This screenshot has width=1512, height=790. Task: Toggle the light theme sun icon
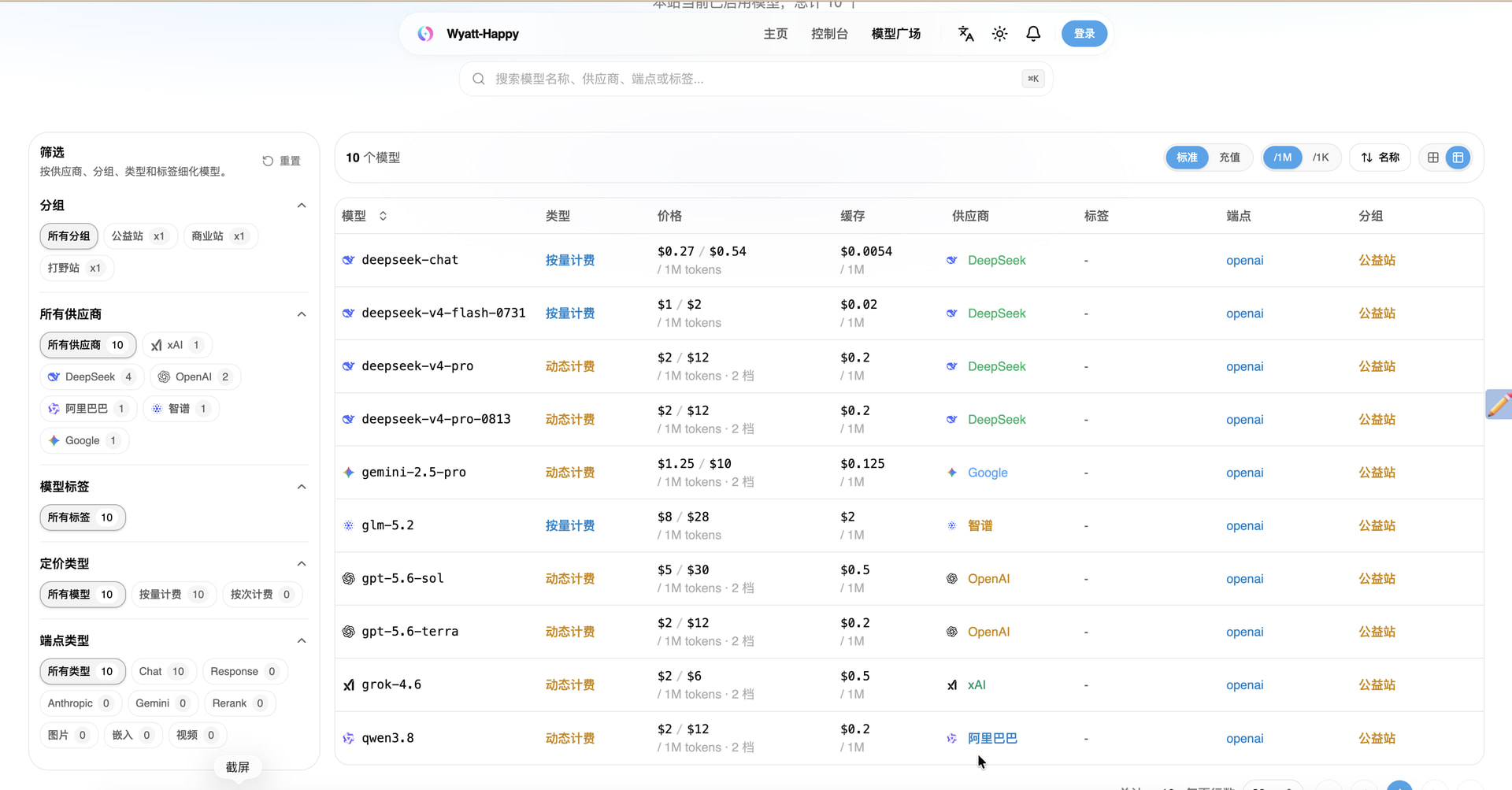coord(999,34)
